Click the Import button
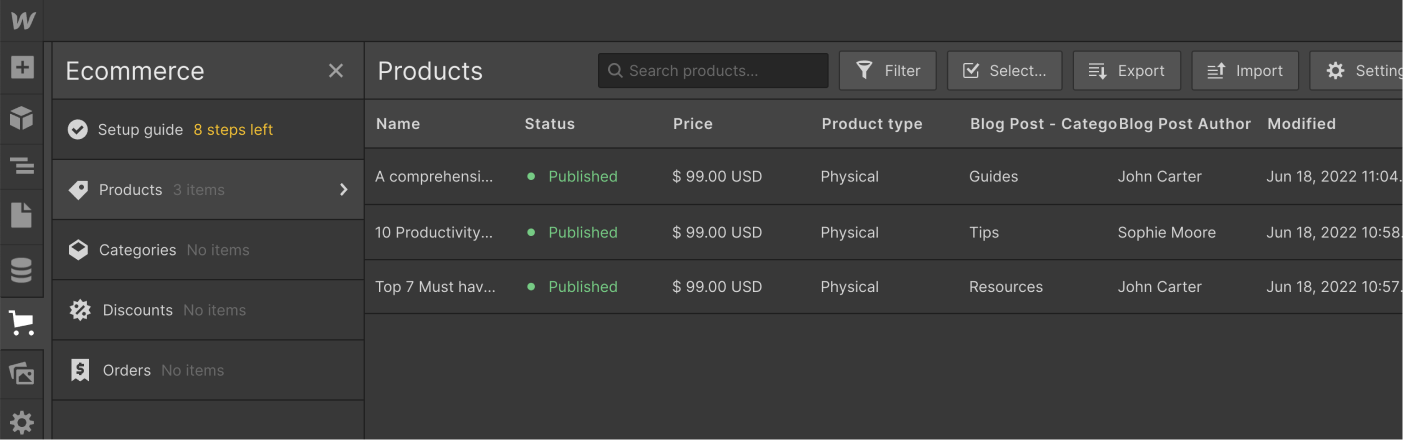1403x440 pixels. click(1245, 71)
